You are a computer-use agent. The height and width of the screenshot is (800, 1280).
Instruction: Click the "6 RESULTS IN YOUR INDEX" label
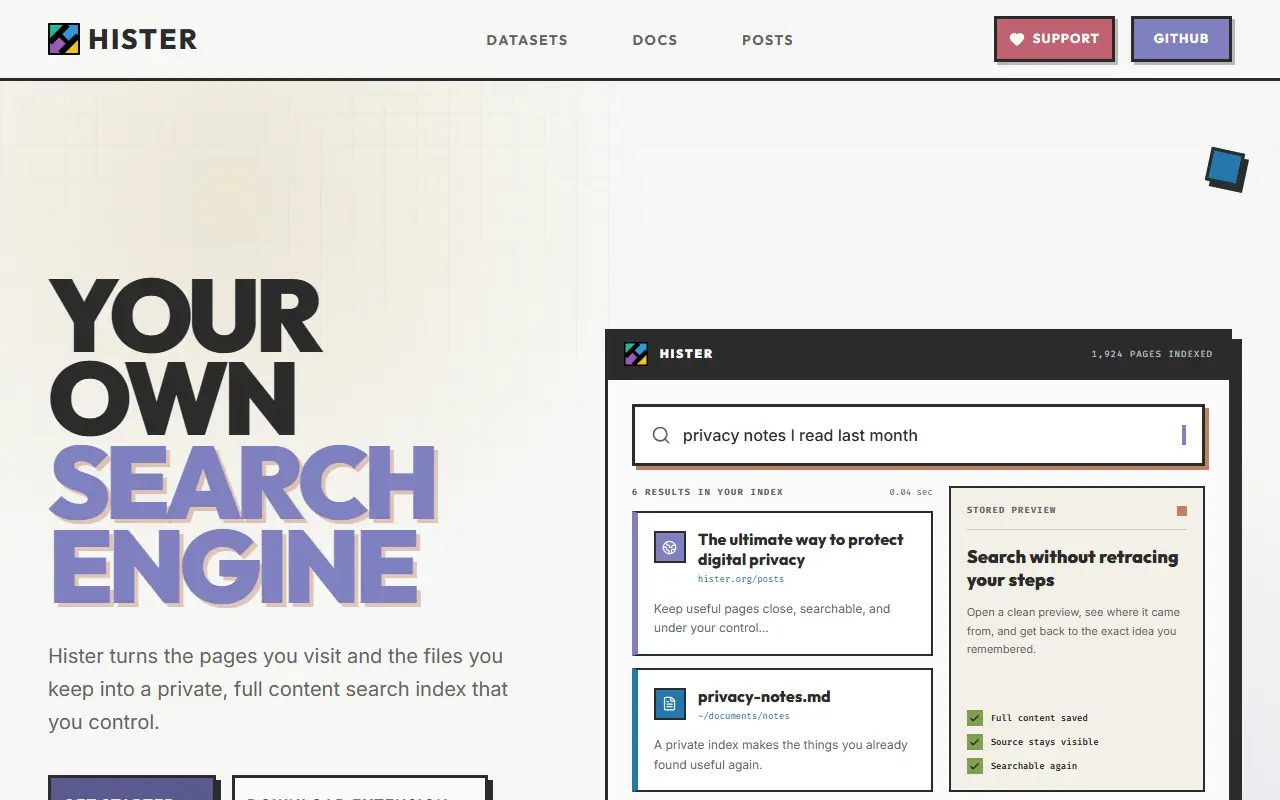click(x=708, y=492)
